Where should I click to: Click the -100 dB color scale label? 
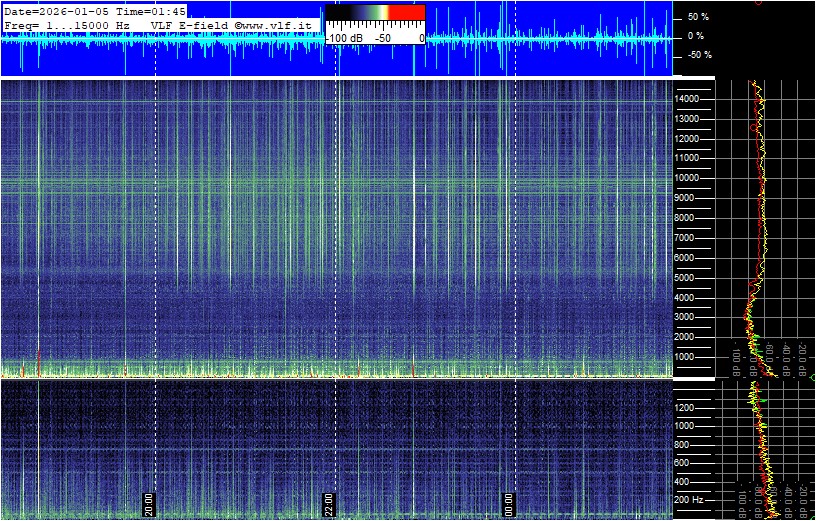pyautogui.click(x=344, y=37)
